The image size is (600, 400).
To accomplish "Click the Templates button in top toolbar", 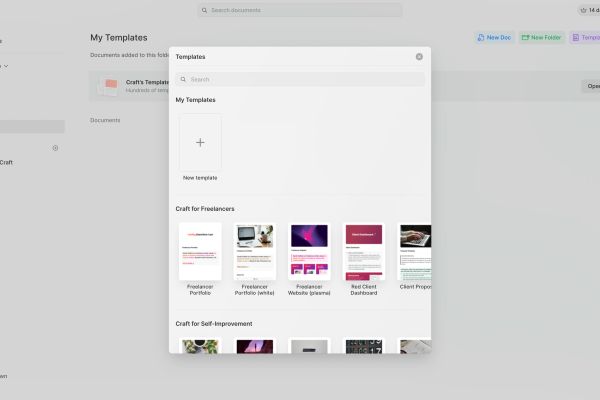I will point(585,38).
